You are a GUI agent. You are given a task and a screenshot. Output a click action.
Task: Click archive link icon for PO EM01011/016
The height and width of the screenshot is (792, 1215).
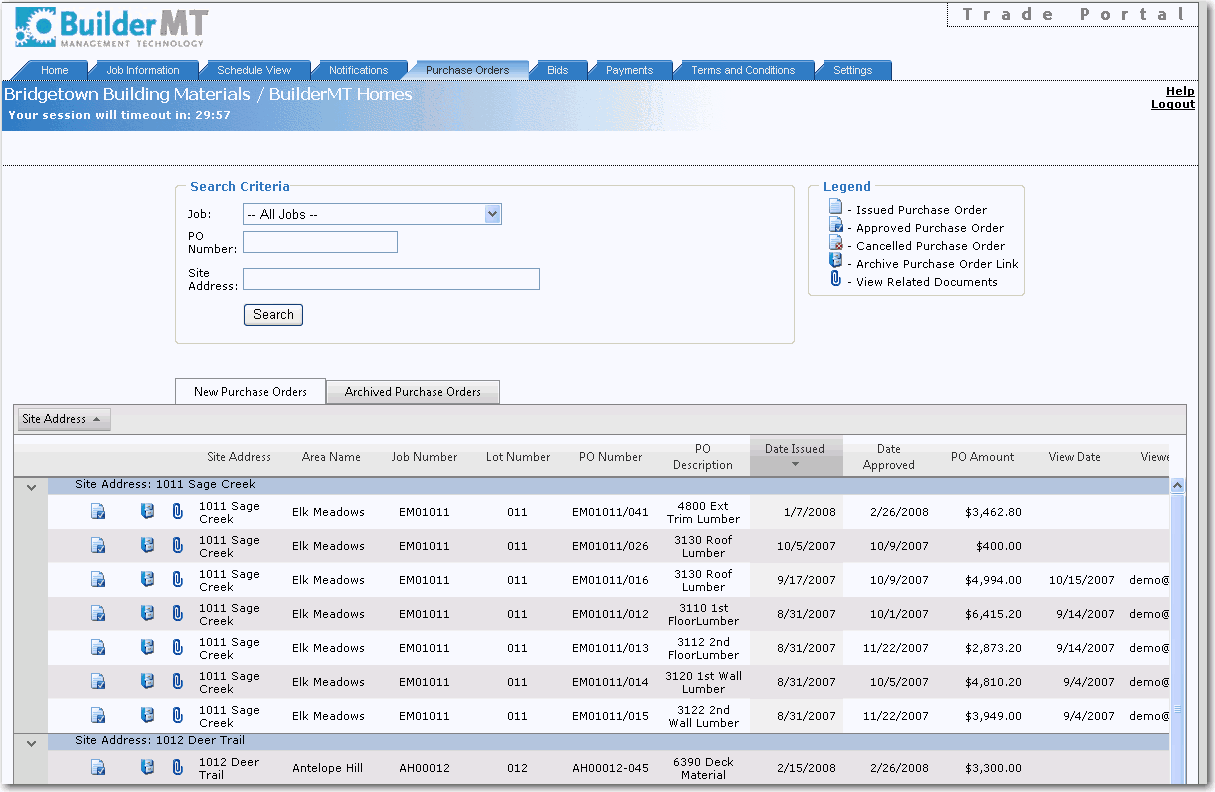(x=148, y=580)
